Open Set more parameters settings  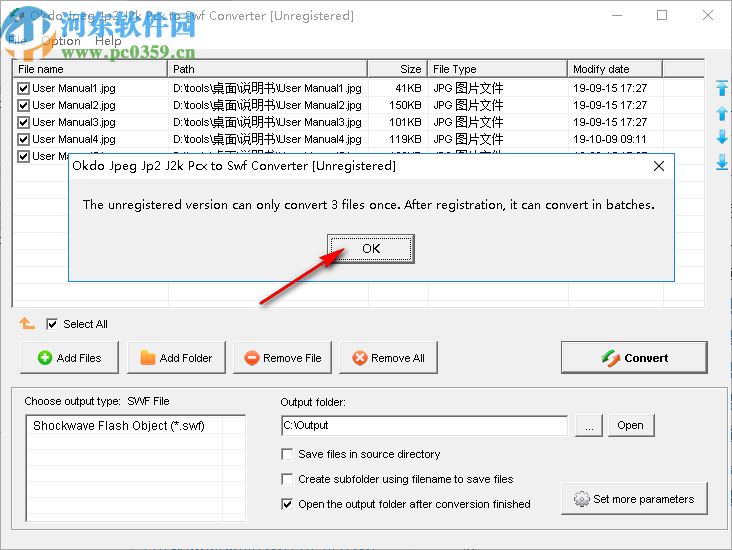click(634, 499)
